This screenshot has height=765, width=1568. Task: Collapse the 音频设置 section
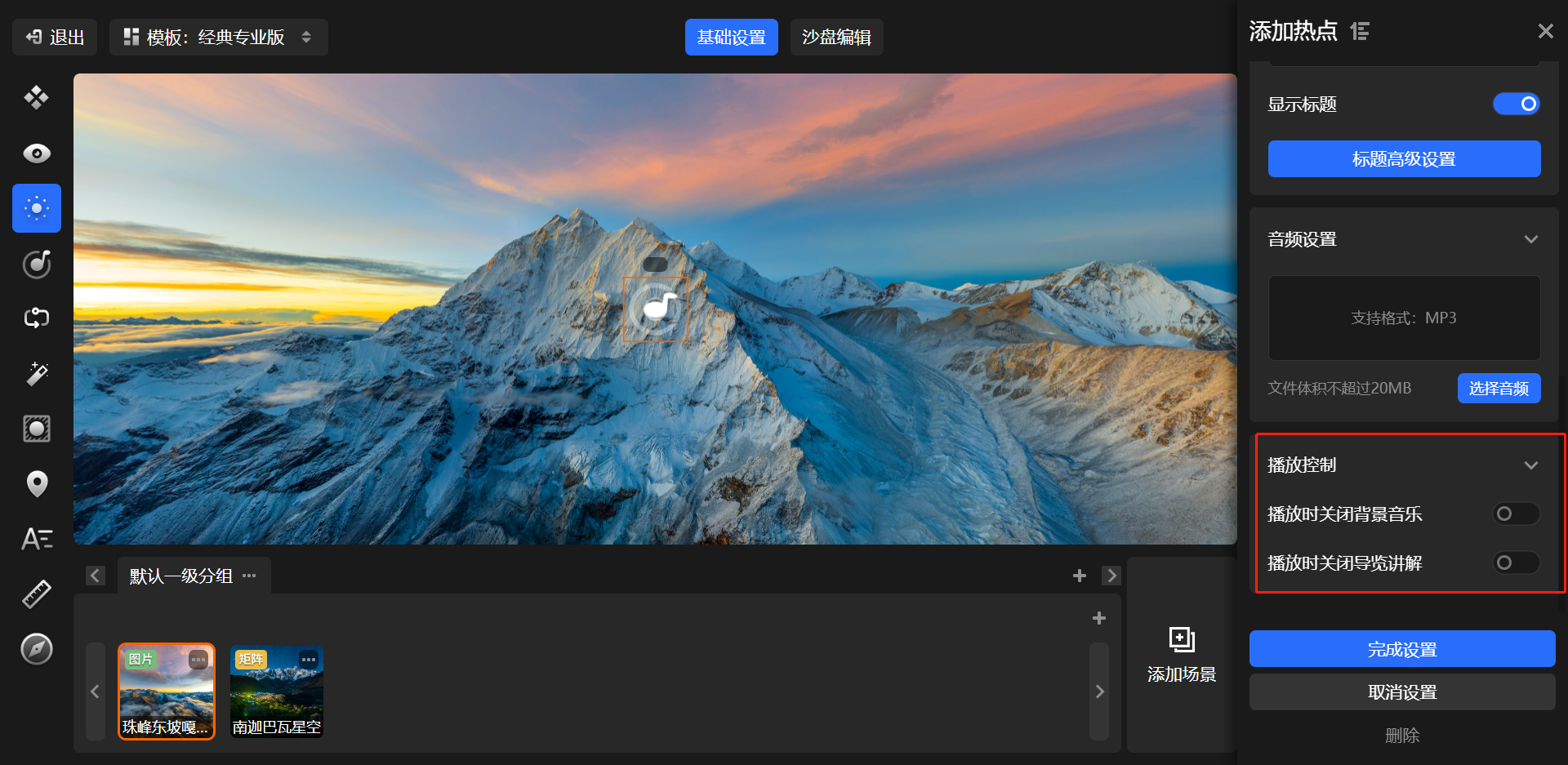tap(1530, 239)
